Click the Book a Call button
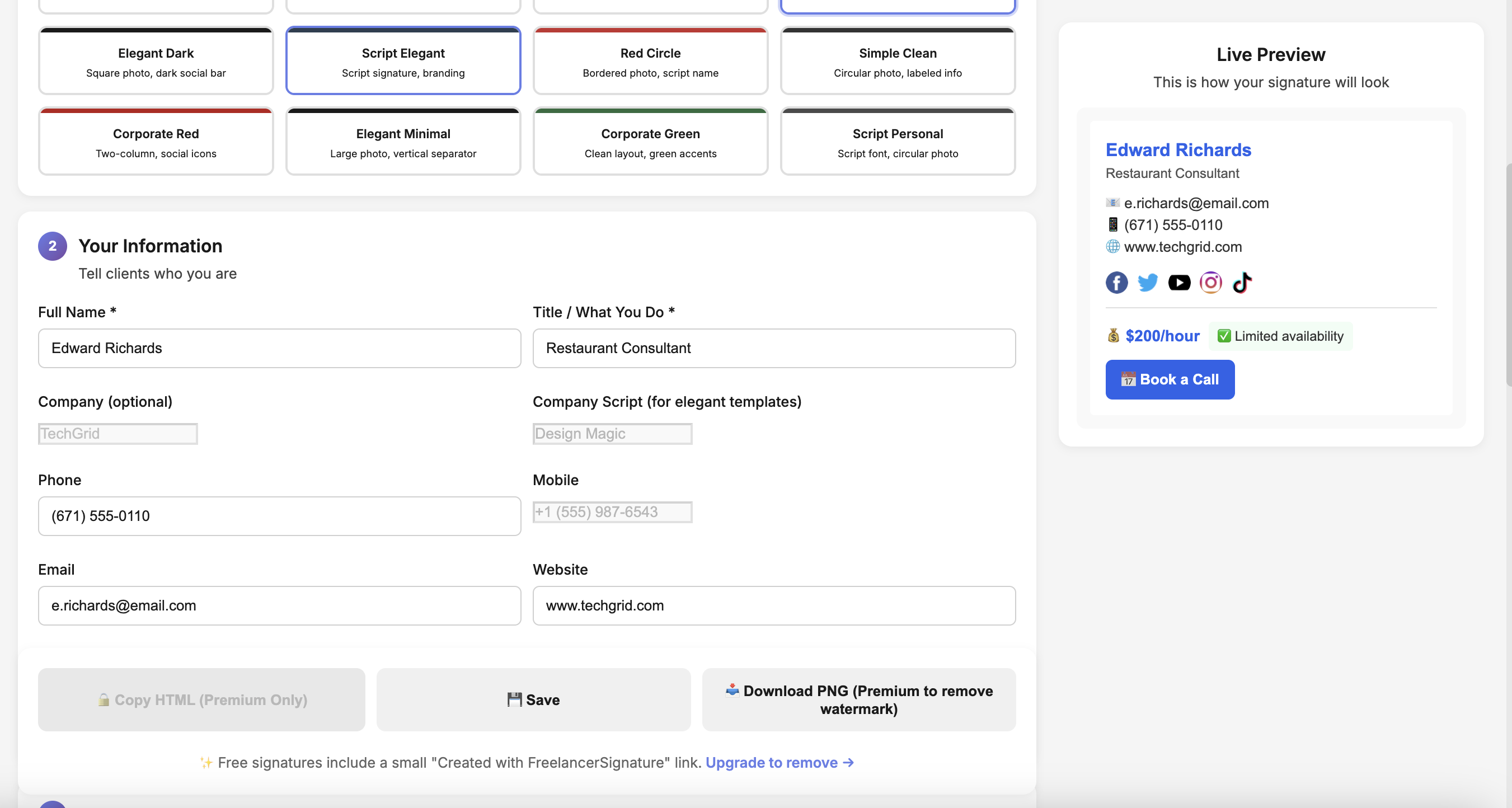The width and height of the screenshot is (1512, 808). tap(1169, 379)
